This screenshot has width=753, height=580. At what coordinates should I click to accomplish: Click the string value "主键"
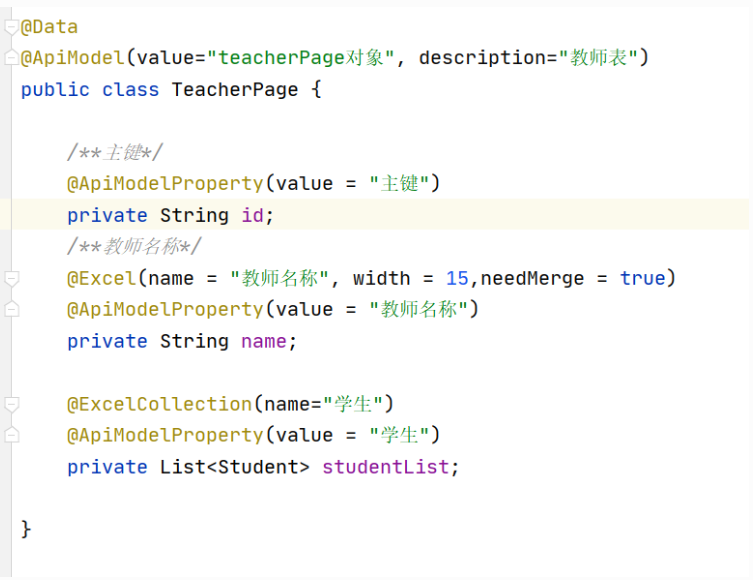[x=399, y=184]
